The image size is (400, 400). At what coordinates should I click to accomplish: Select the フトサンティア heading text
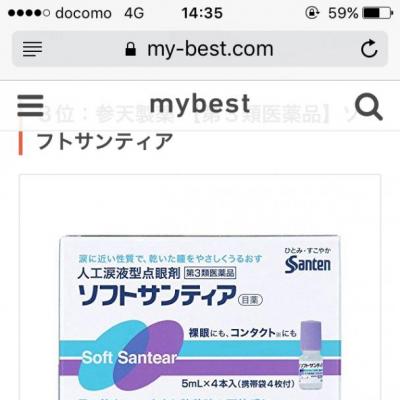[x=105, y=141]
